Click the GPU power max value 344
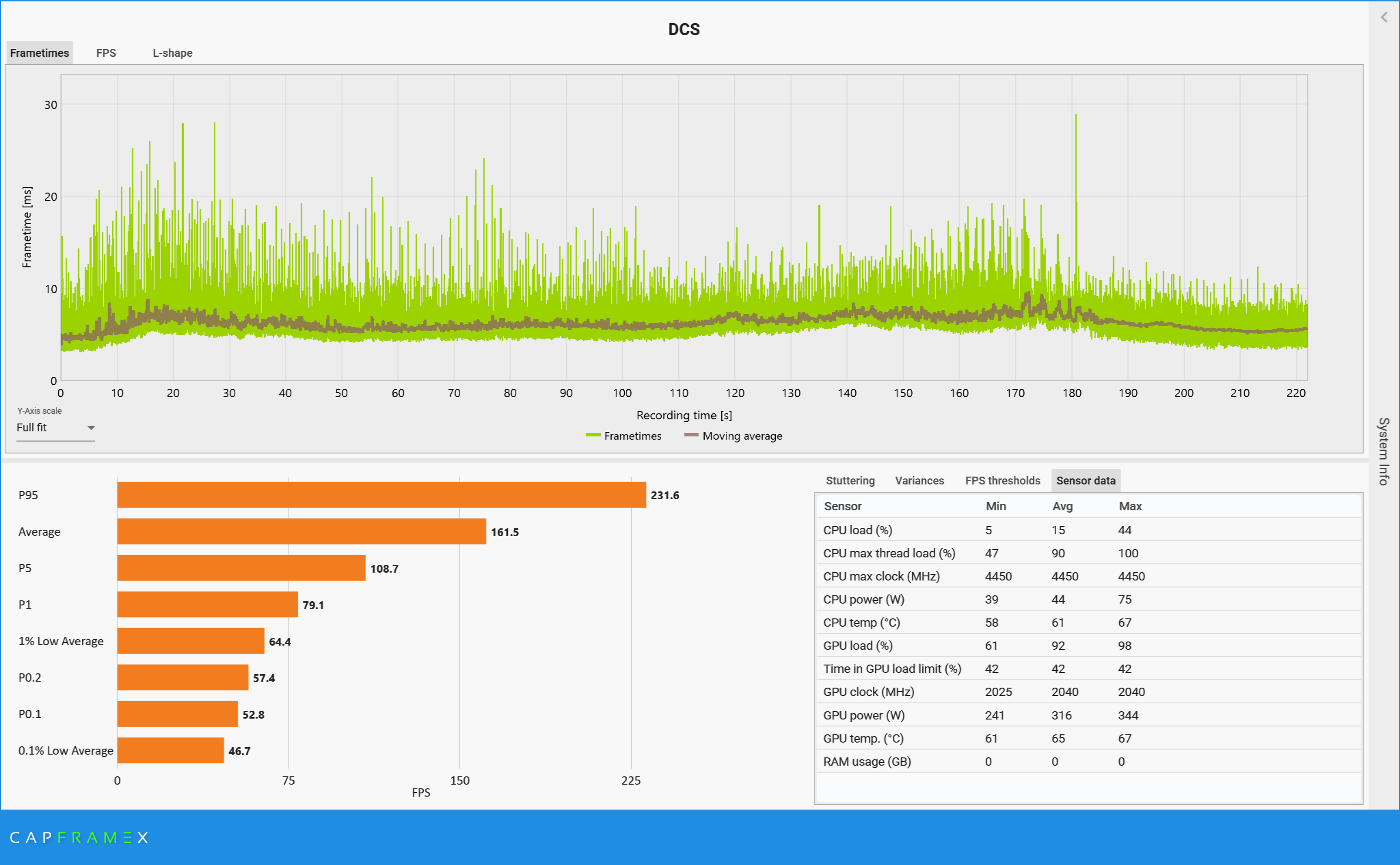Viewport: 1400px width, 865px height. click(1127, 716)
